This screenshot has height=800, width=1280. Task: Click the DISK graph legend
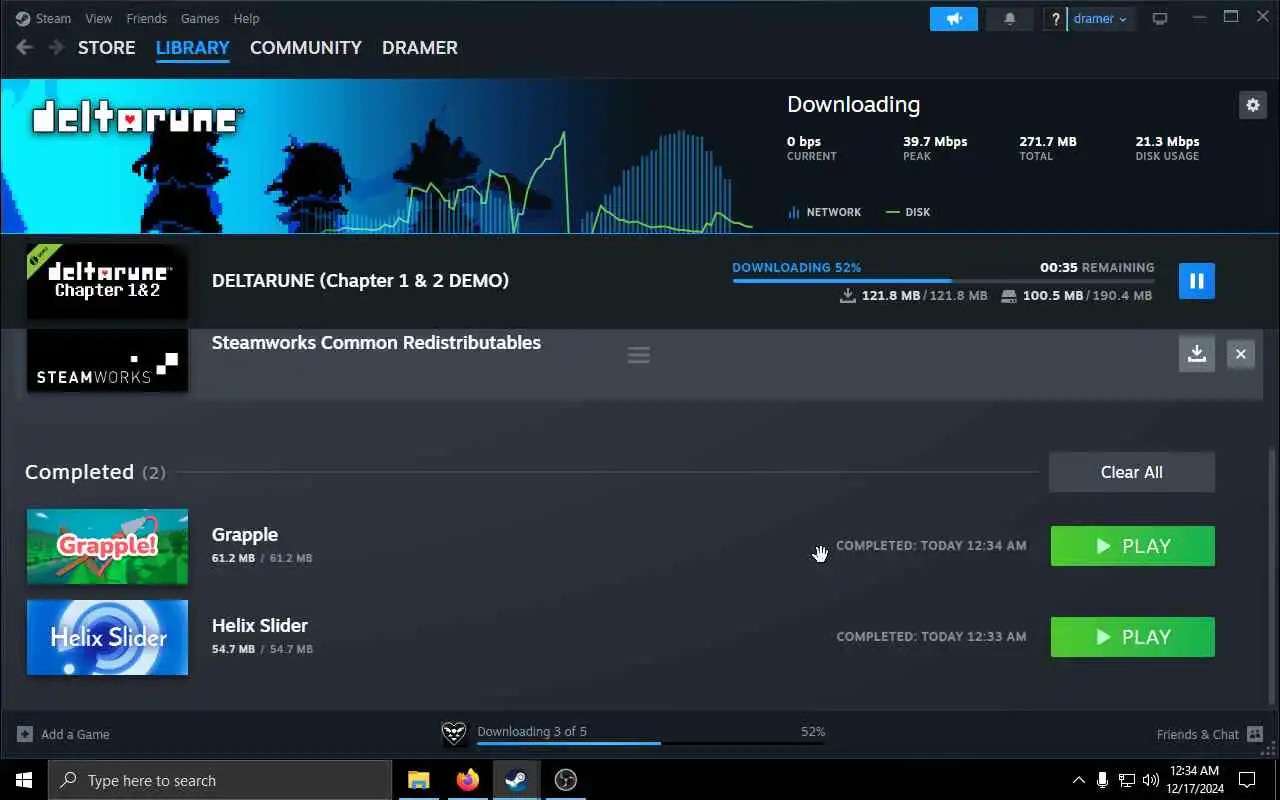(x=909, y=212)
